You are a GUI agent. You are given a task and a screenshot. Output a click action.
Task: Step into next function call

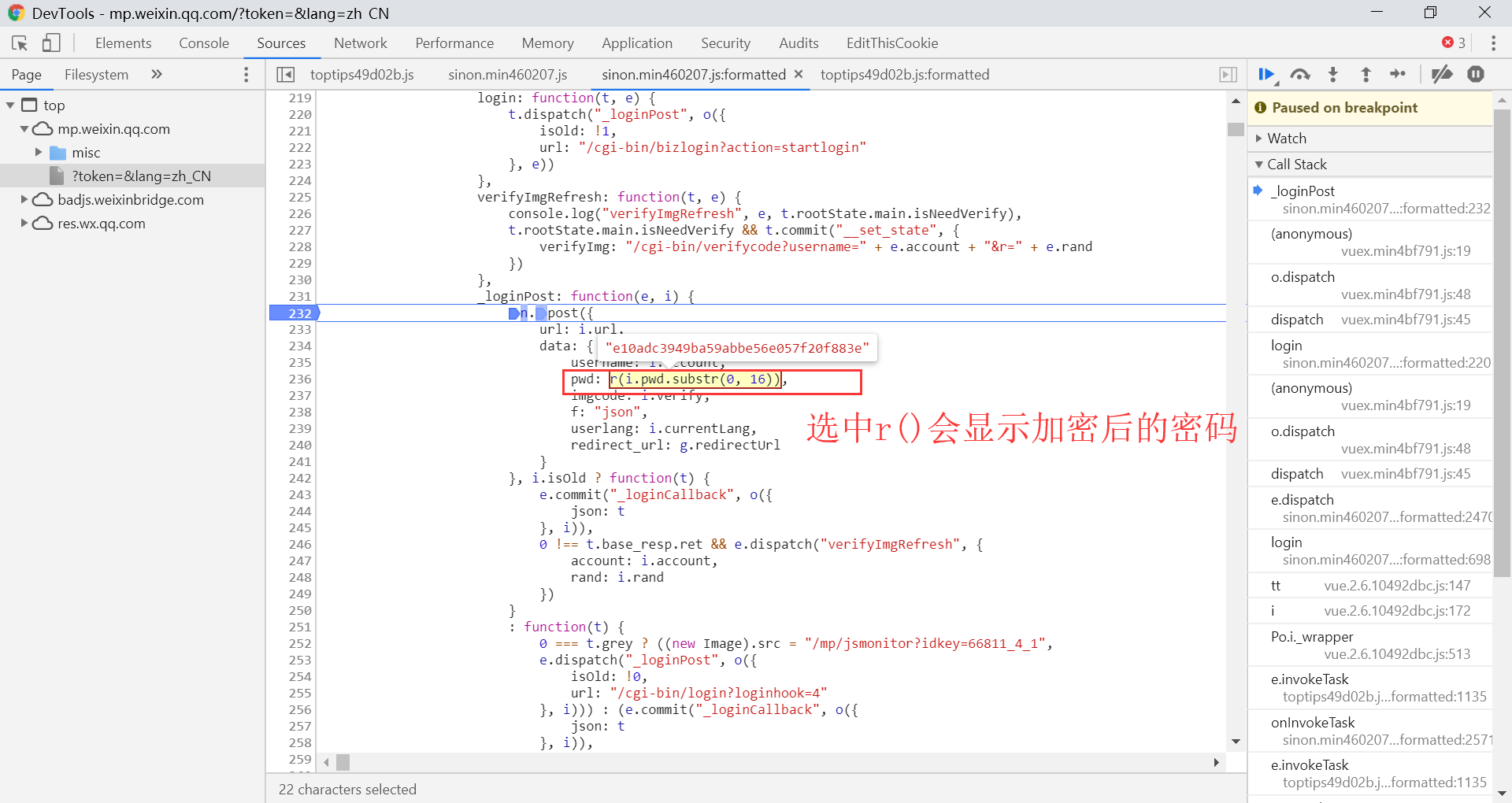click(x=1332, y=75)
